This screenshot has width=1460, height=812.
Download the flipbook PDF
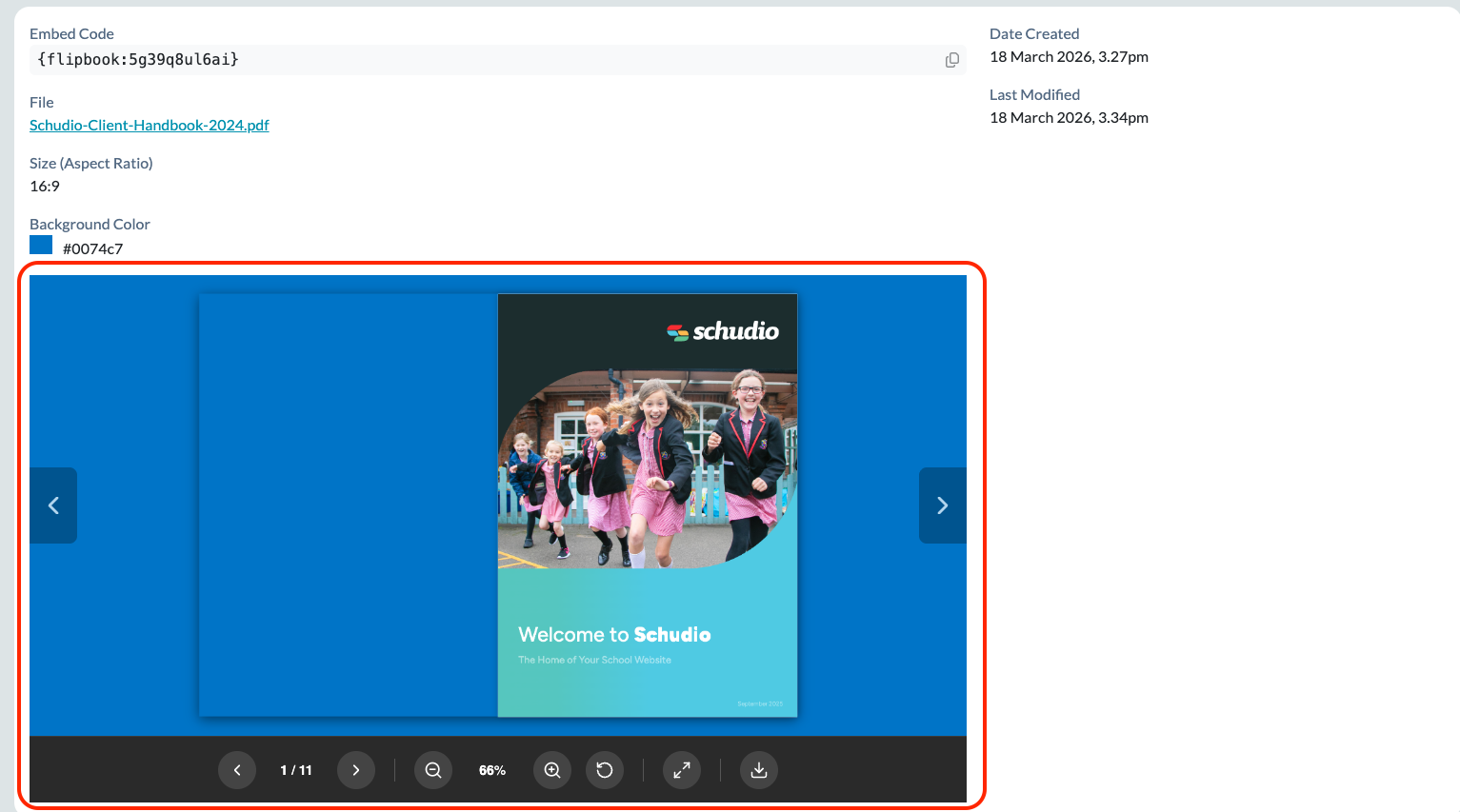click(759, 770)
